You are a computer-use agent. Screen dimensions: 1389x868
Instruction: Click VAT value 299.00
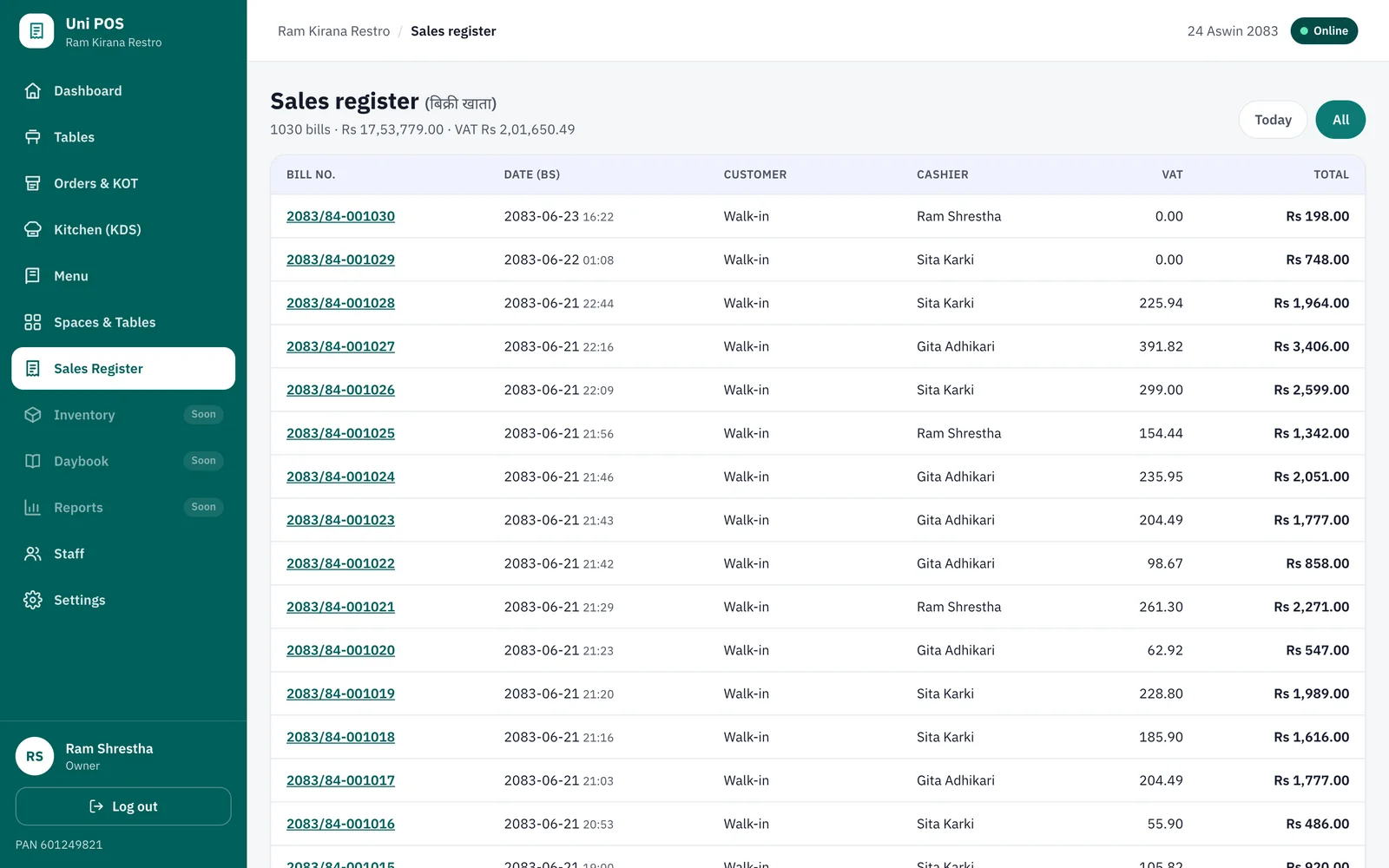(1161, 390)
